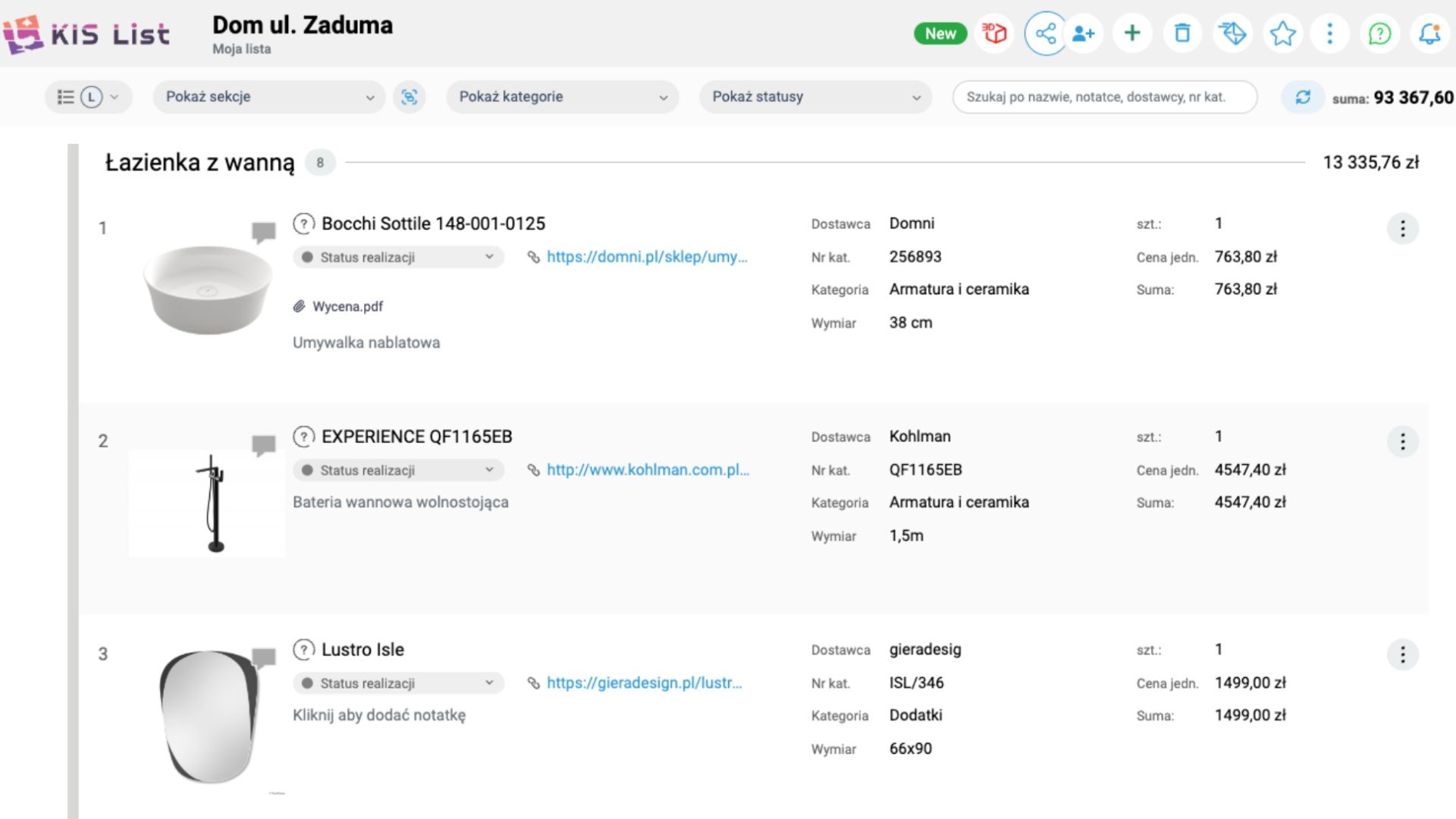Click the add user icon
1456x819 pixels.
(1083, 34)
